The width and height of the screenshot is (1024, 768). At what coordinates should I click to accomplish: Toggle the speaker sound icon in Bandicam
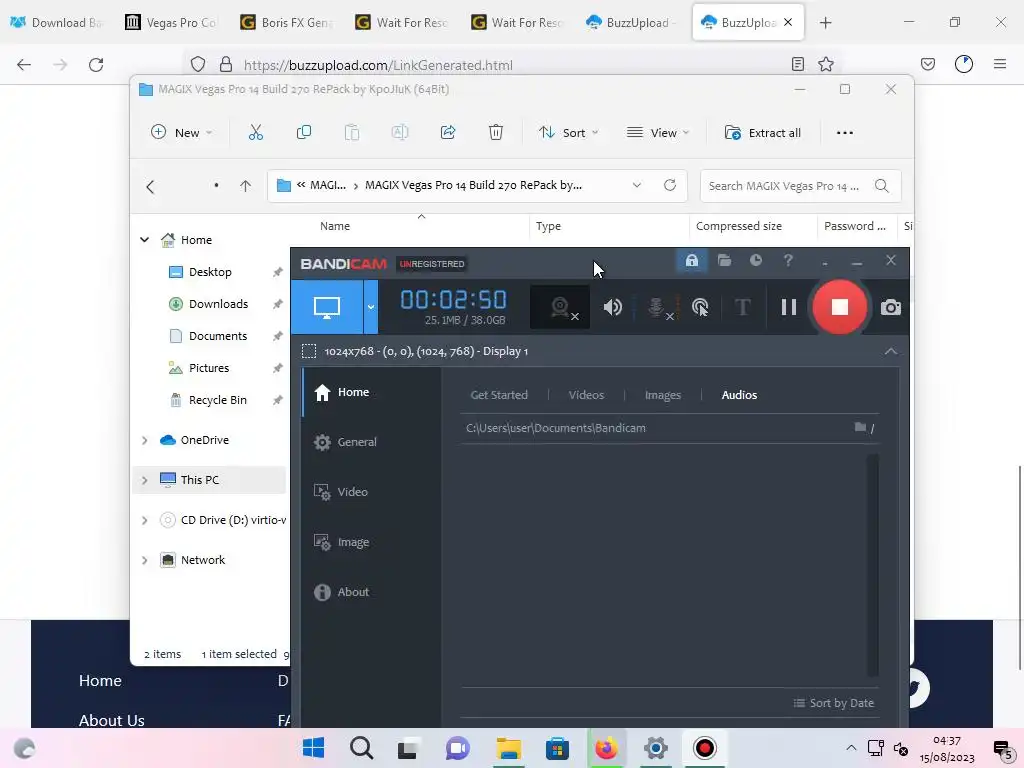click(x=613, y=307)
